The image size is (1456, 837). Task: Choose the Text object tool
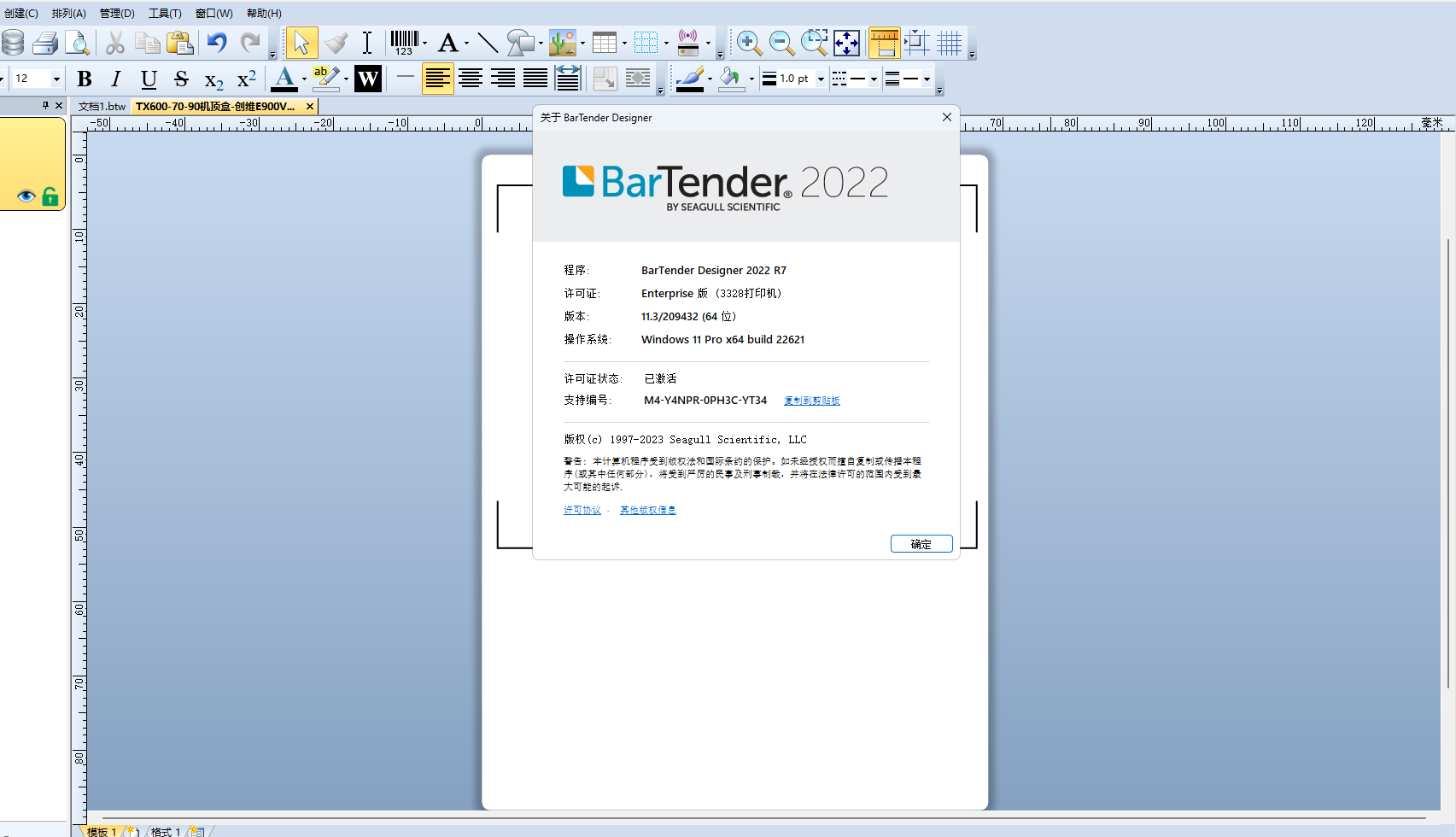pos(448,43)
